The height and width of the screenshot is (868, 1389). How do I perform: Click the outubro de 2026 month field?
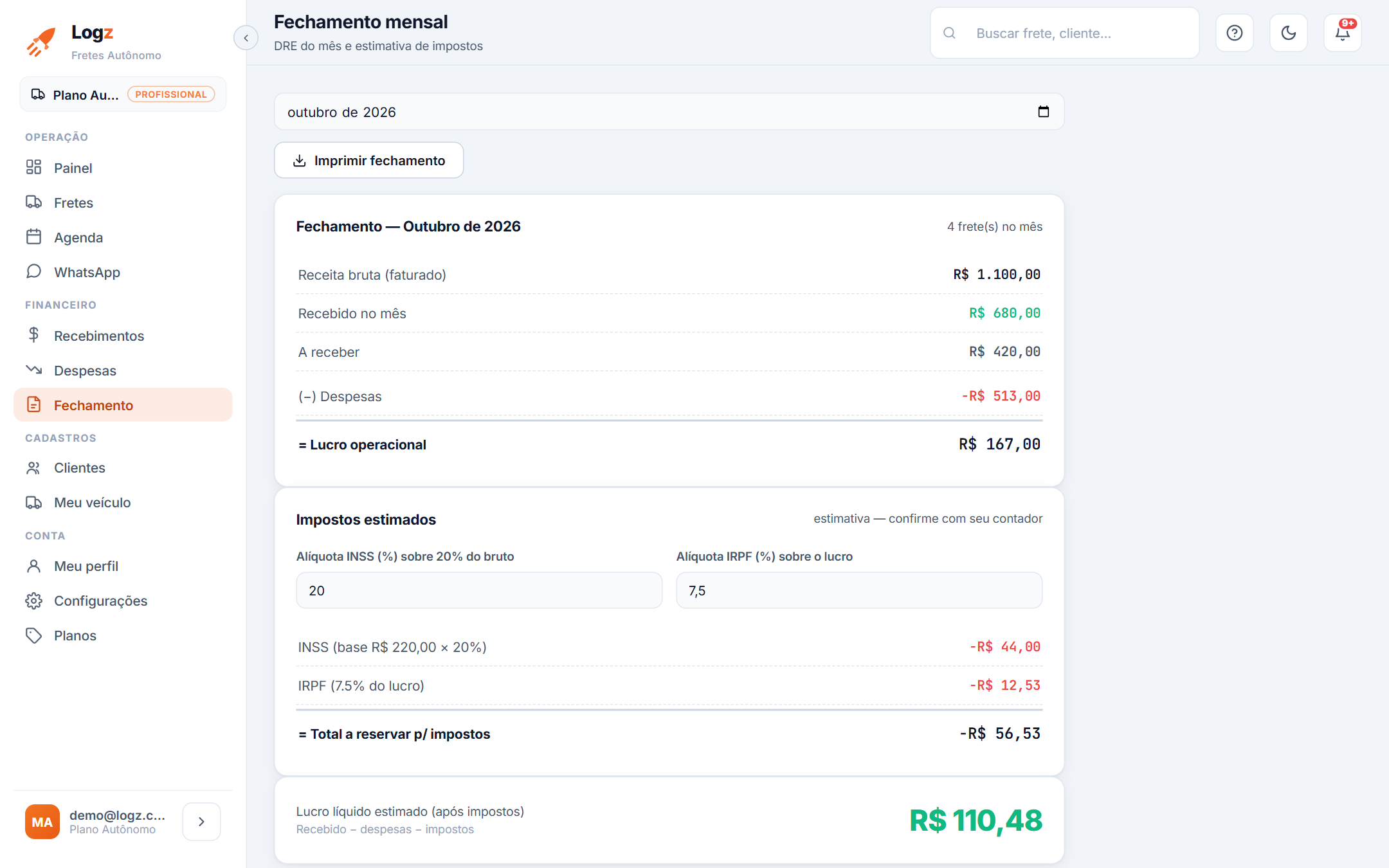(x=669, y=112)
